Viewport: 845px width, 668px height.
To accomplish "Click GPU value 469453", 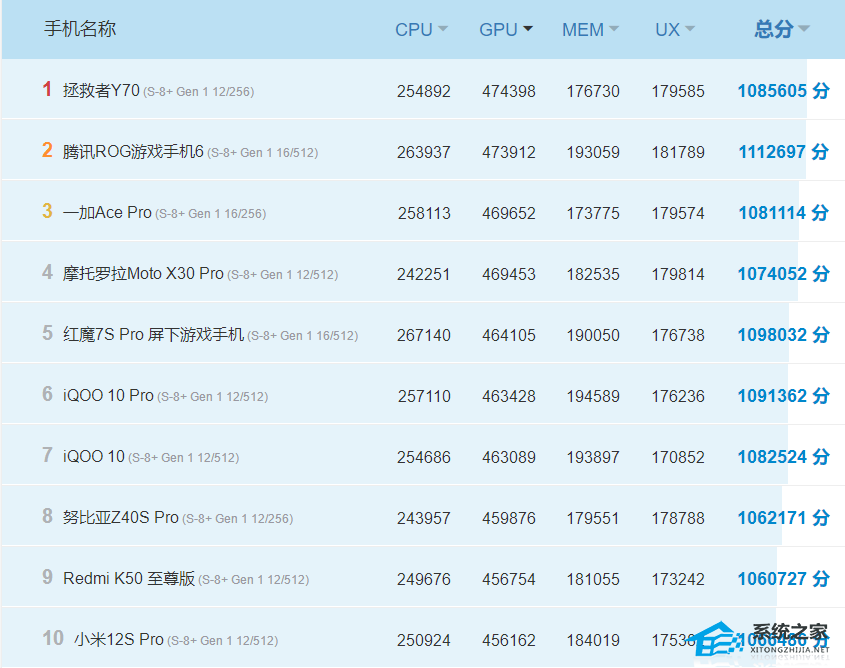I will point(509,274).
